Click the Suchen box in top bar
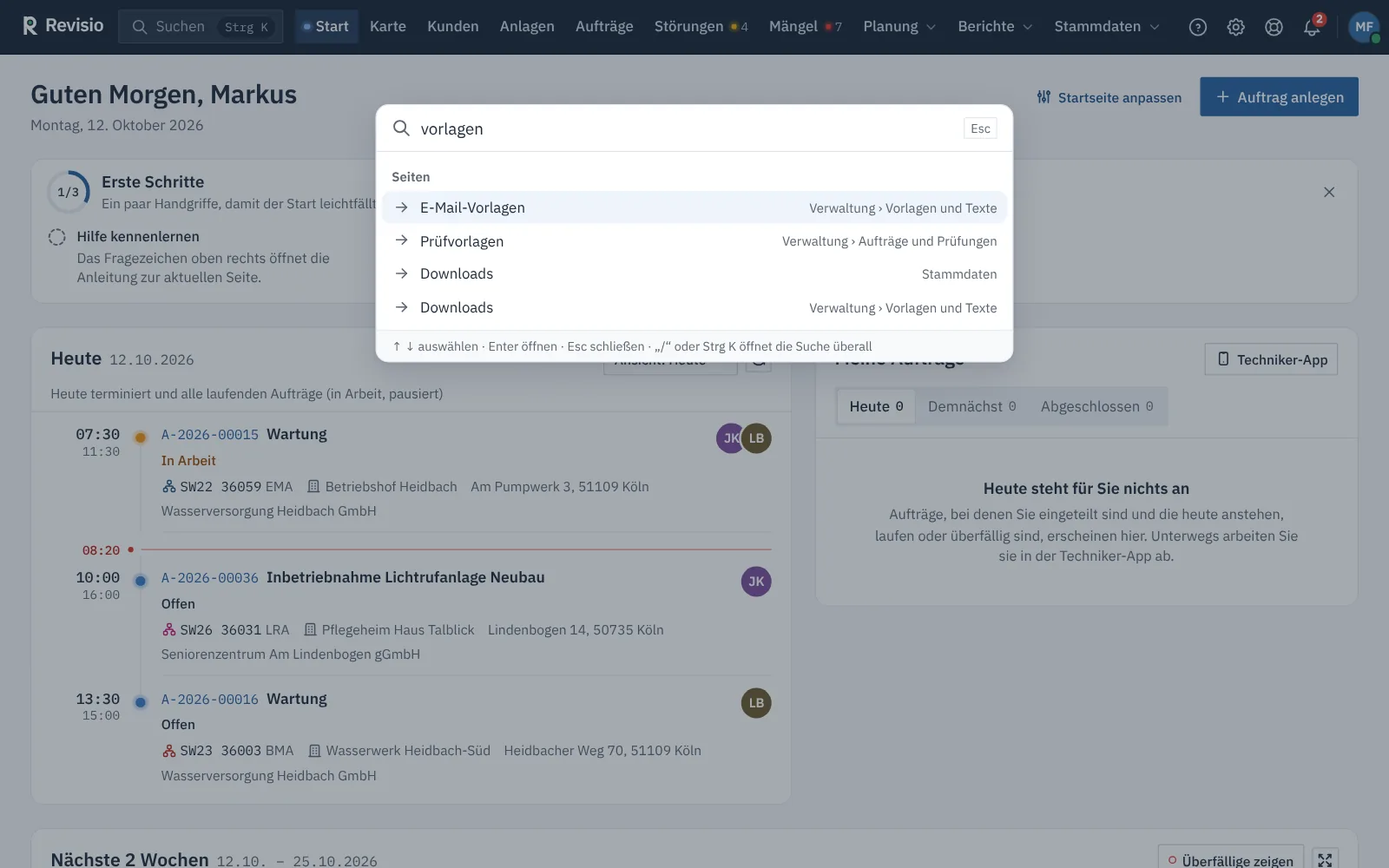This screenshot has height=868, width=1389. (x=201, y=27)
